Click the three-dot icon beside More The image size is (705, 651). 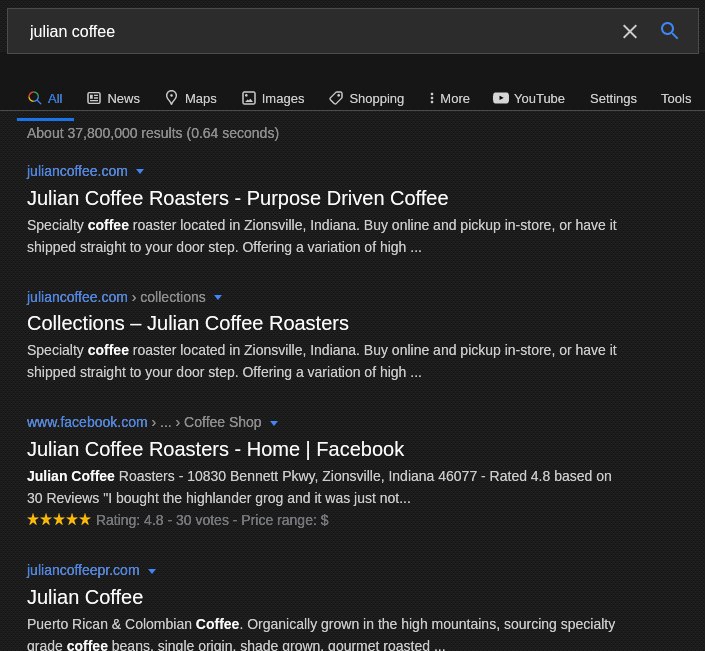432,98
